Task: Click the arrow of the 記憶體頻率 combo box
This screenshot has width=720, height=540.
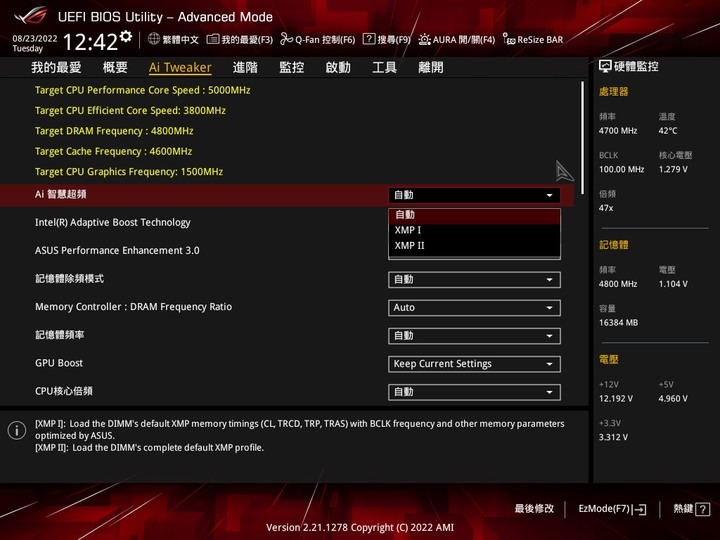Action: point(549,336)
